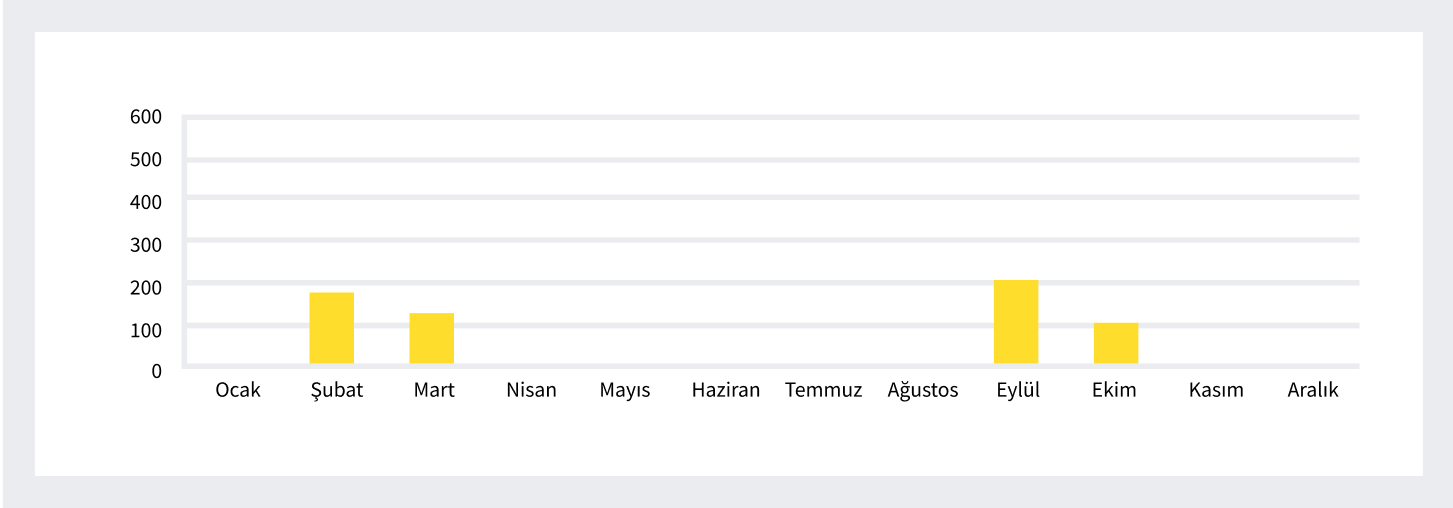1453x508 pixels.
Task: Select the 100 y-axis tick label
Action: (146, 329)
